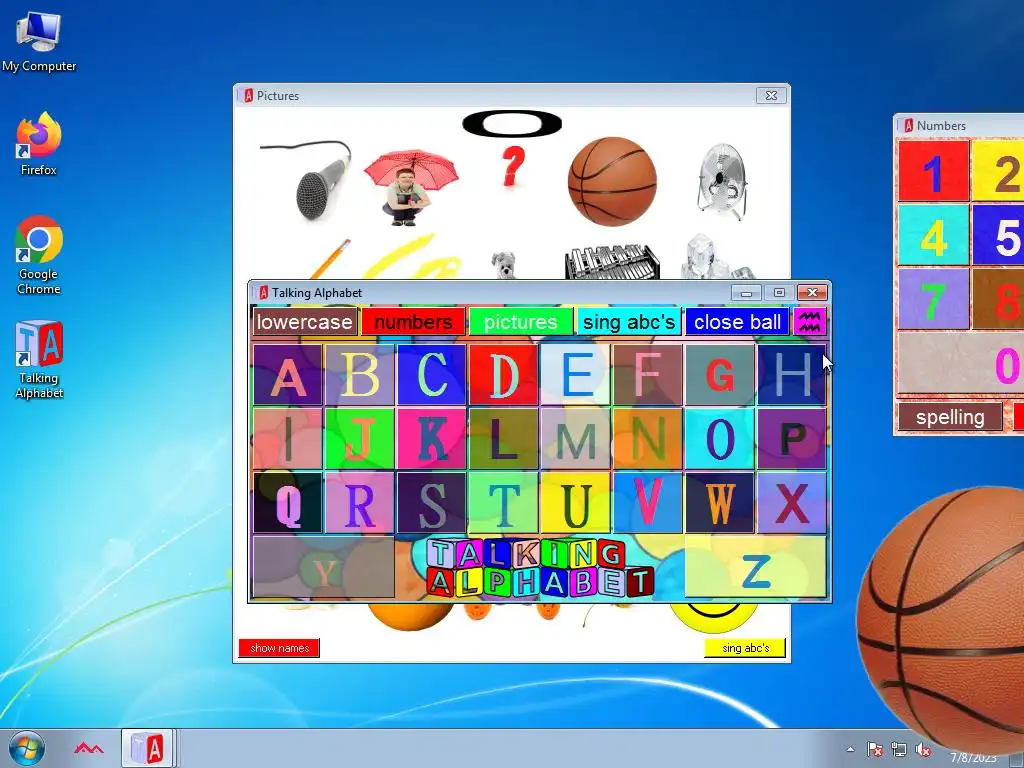This screenshot has height=768, width=1024.
Task: Click the letter F tile
Action: (647, 375)
